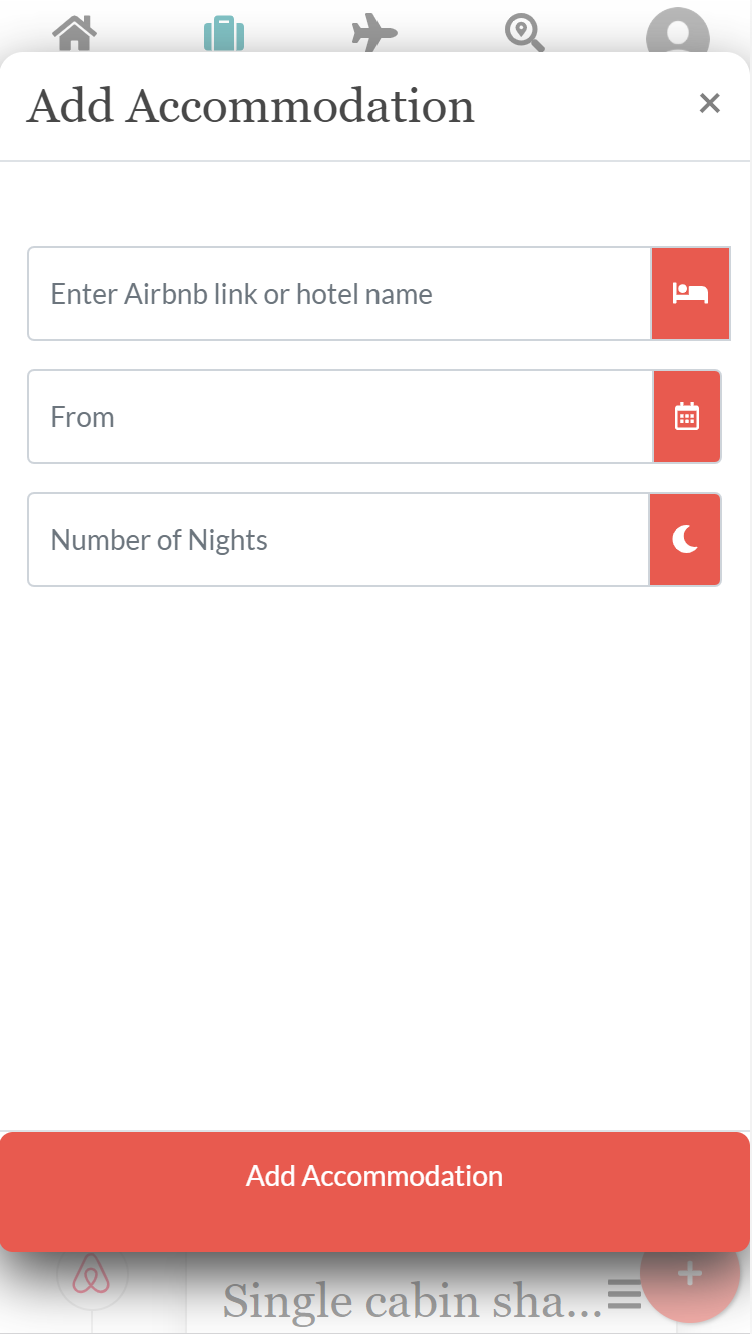Click the Add Accommodation dialog heading

(x=250, y=106)
